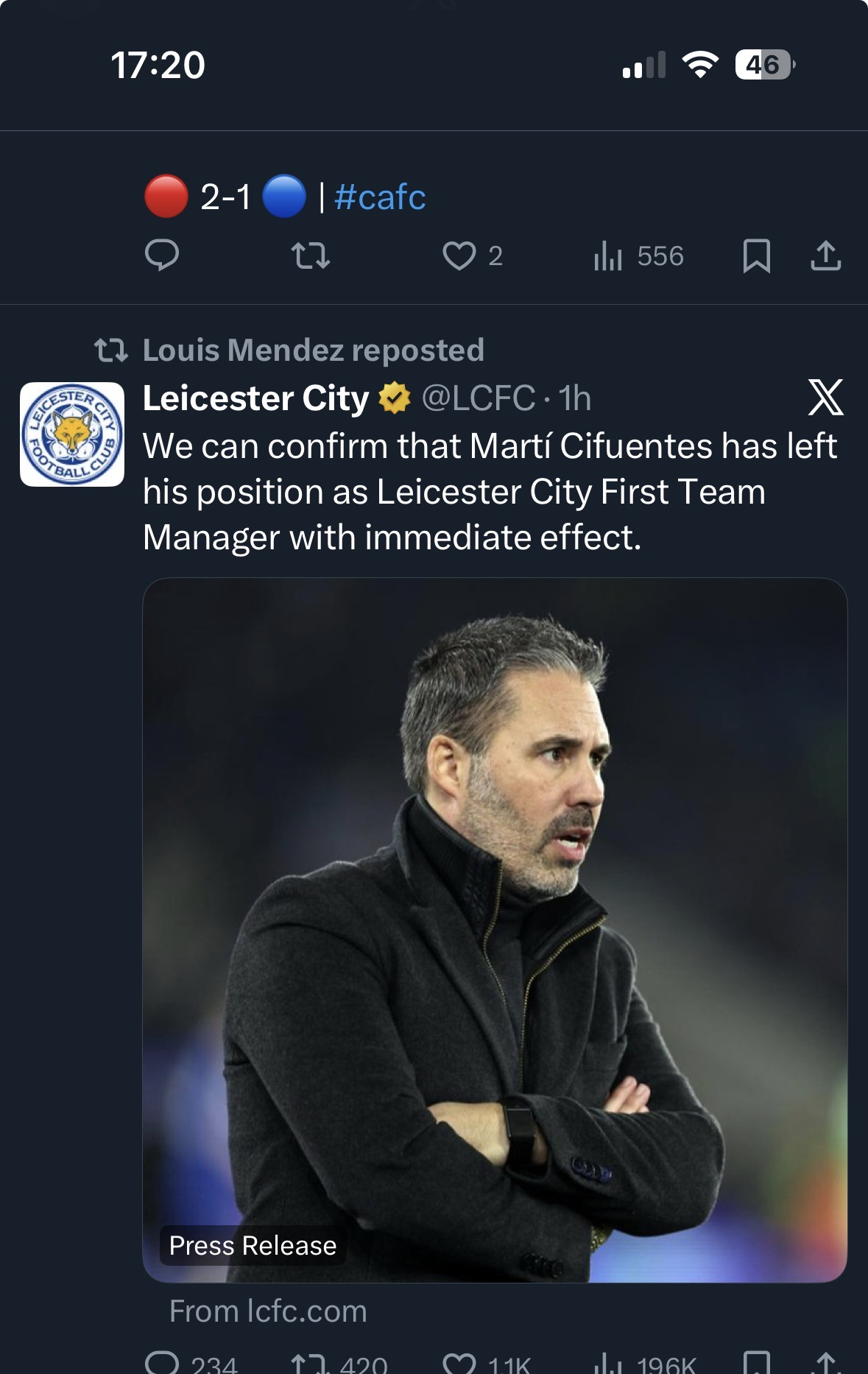Bookmark the #cafc score post
Viewport: 868px width, 1374px height.
coord(756,256)
